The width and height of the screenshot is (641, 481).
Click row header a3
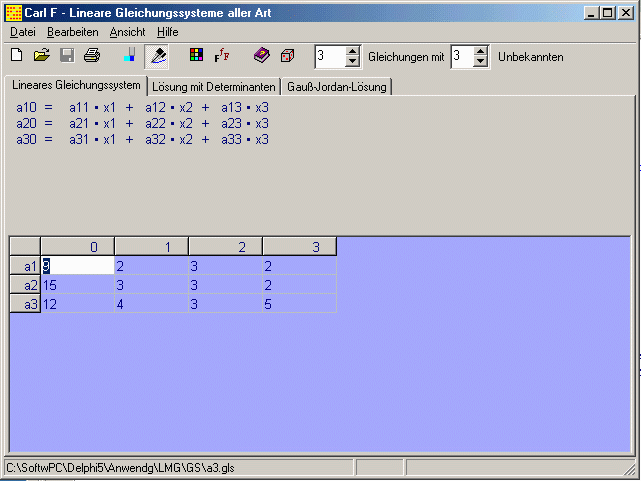tap(25, 304)
